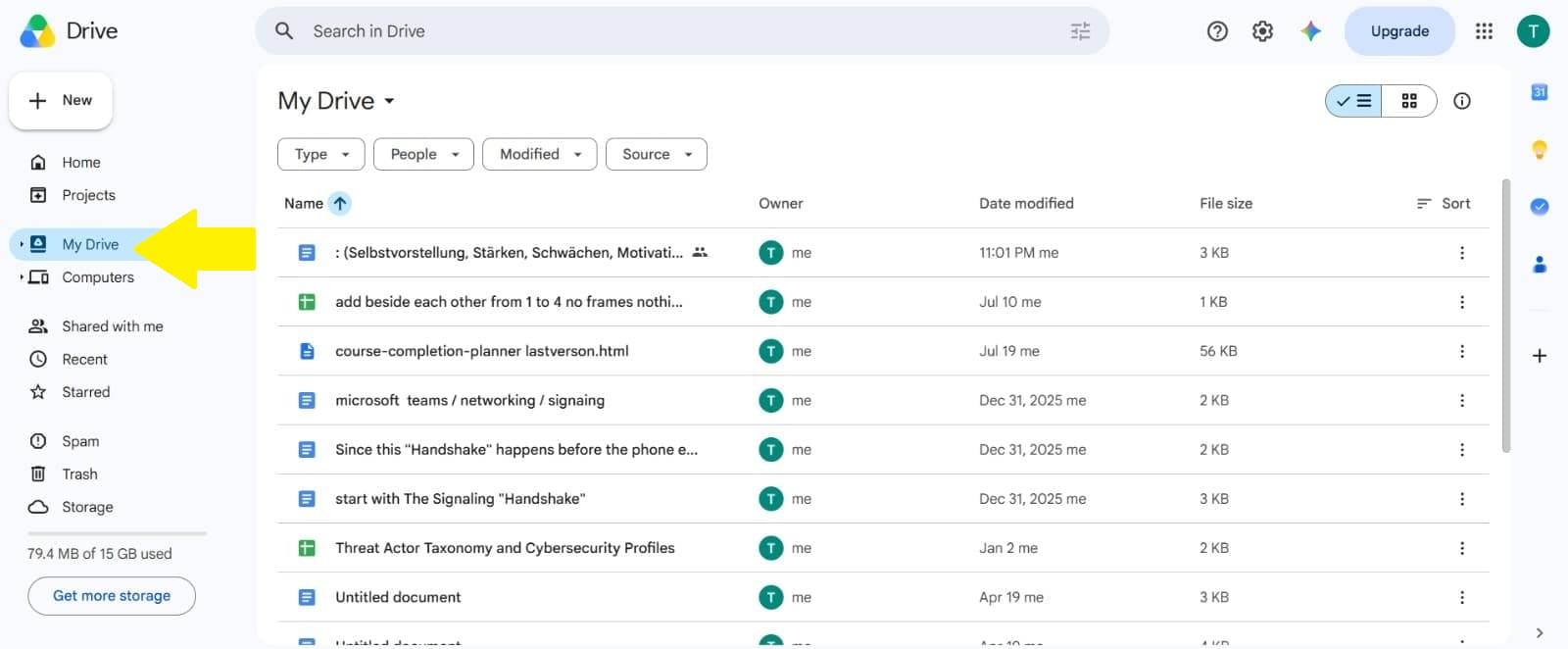1568x649 pixels.
Task: Reverse sort direction arrow next to Name
Action: 340,203
